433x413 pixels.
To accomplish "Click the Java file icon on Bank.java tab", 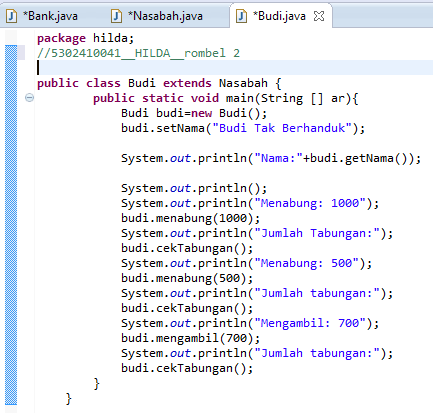I will click(x=12, y=16).
